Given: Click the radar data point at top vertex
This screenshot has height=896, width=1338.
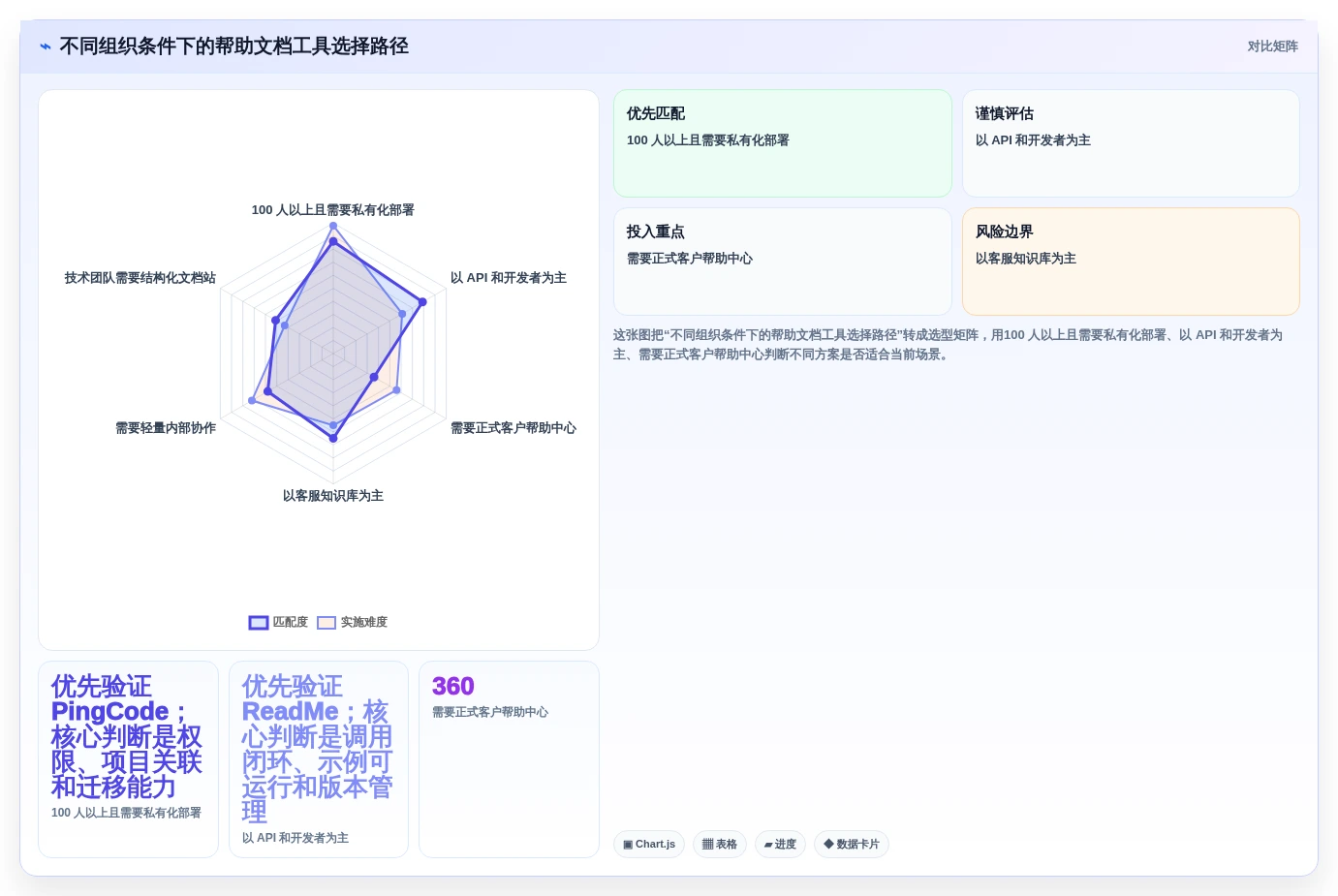Looking at the screenshot, I should pos(333,226).
